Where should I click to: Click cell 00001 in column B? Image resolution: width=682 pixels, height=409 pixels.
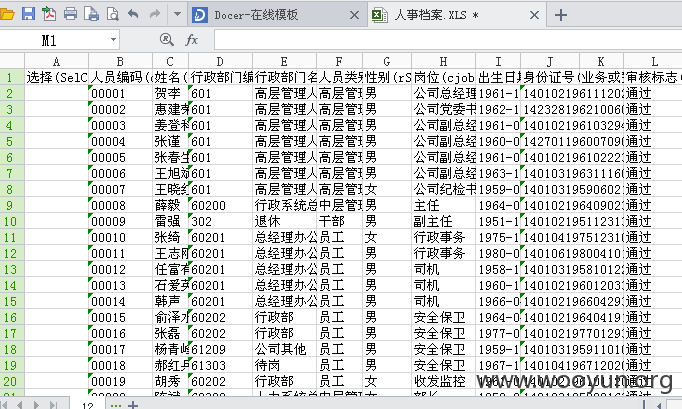coord(120,94)
